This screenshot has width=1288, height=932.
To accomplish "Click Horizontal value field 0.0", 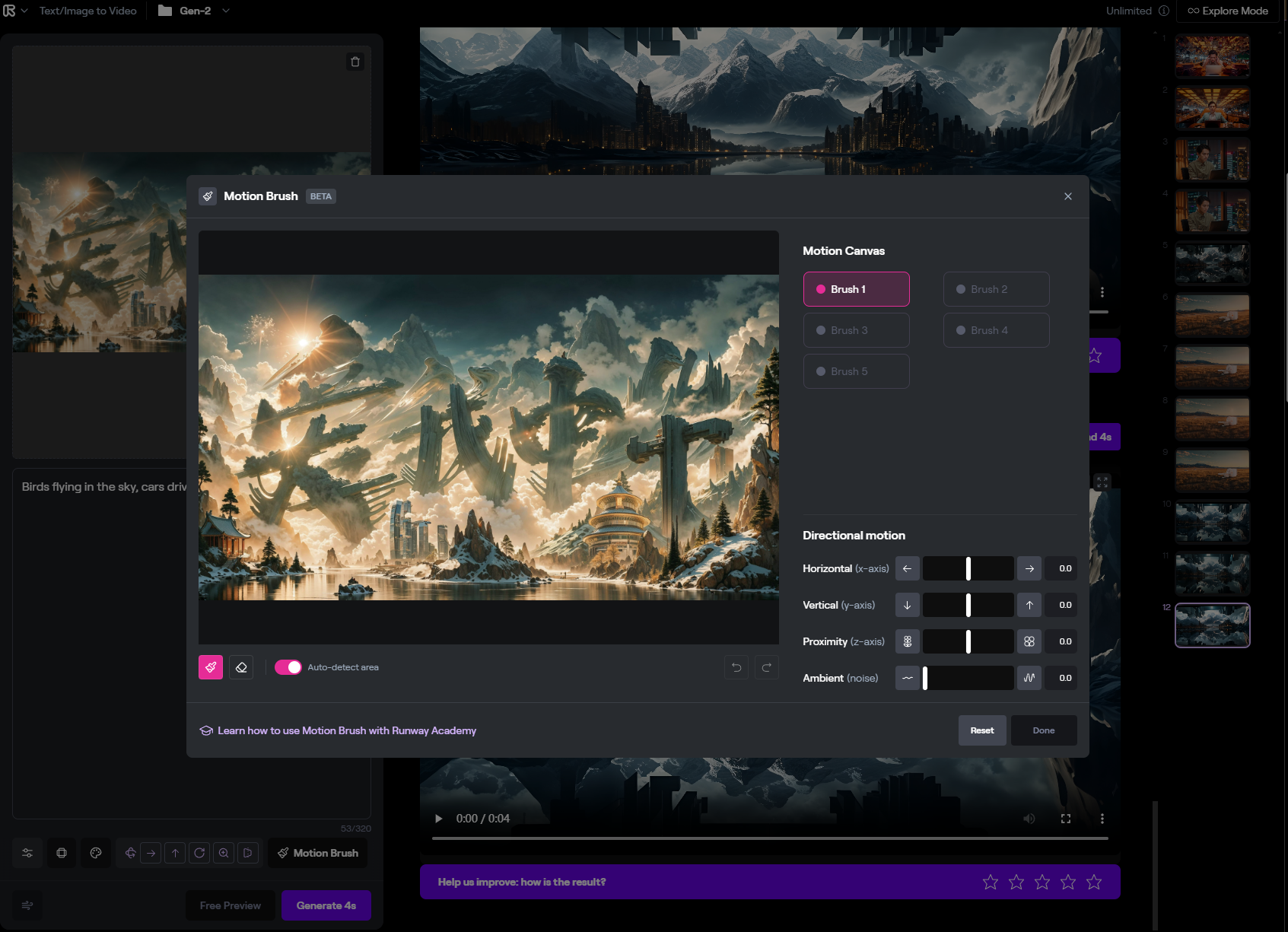I will [1061, 568].
